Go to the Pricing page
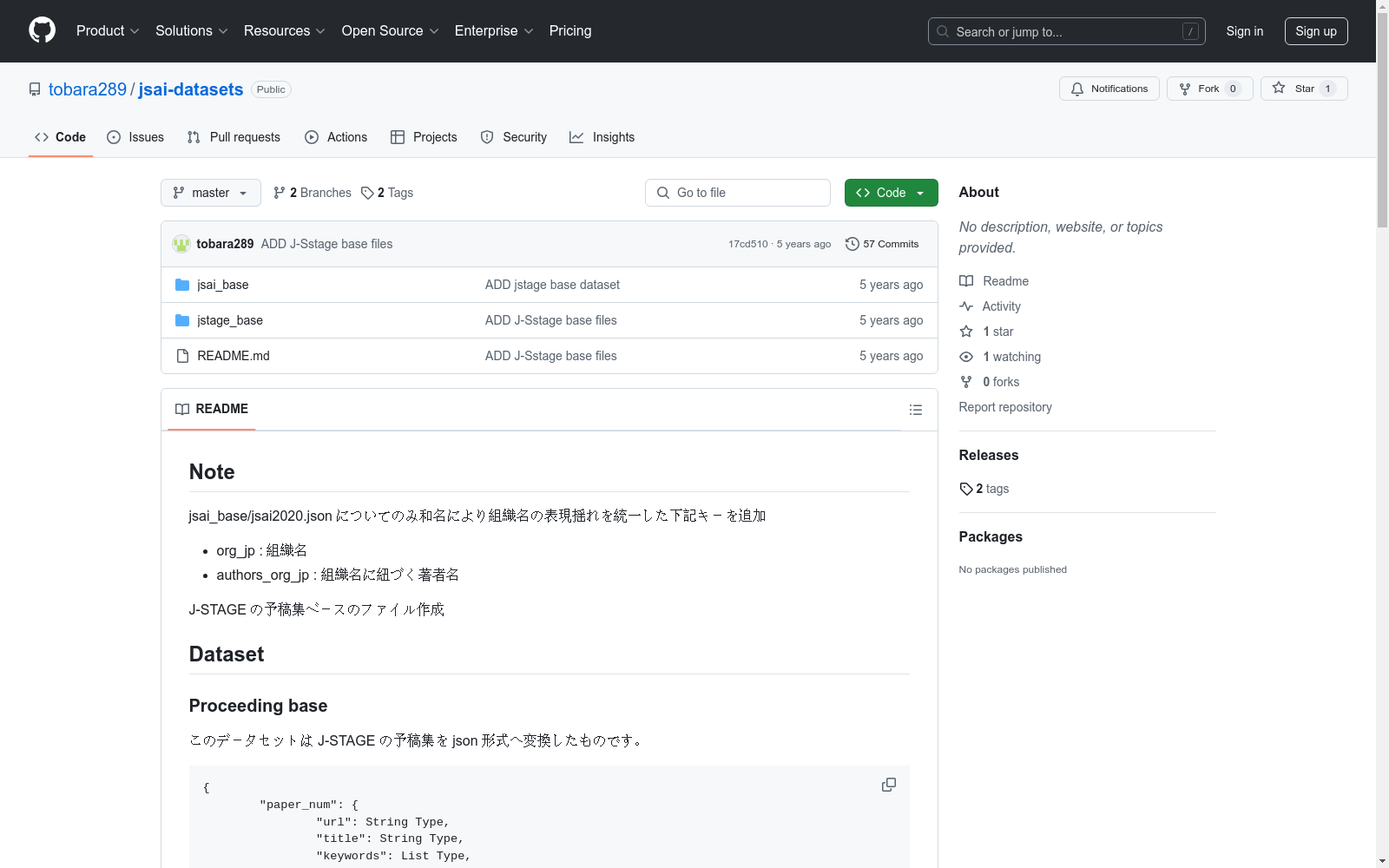 click(x=570, y=30)
